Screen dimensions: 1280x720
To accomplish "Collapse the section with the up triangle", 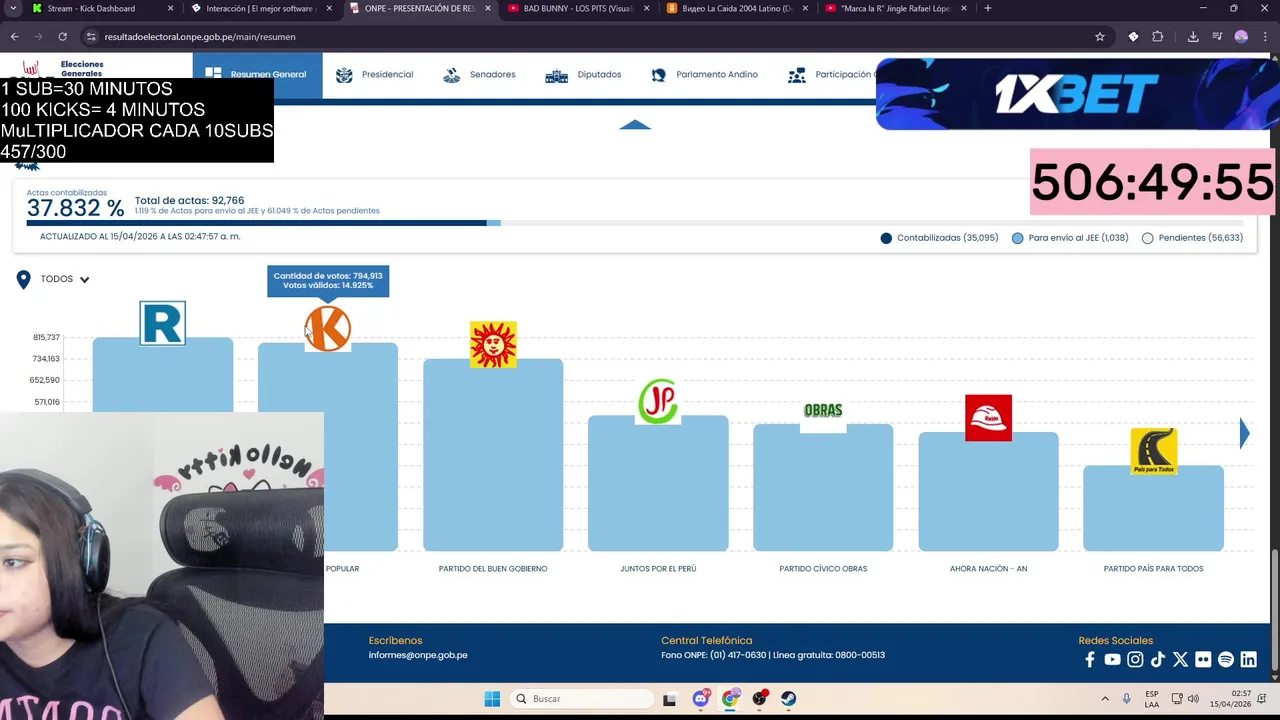I will click(x=635, y=125).
